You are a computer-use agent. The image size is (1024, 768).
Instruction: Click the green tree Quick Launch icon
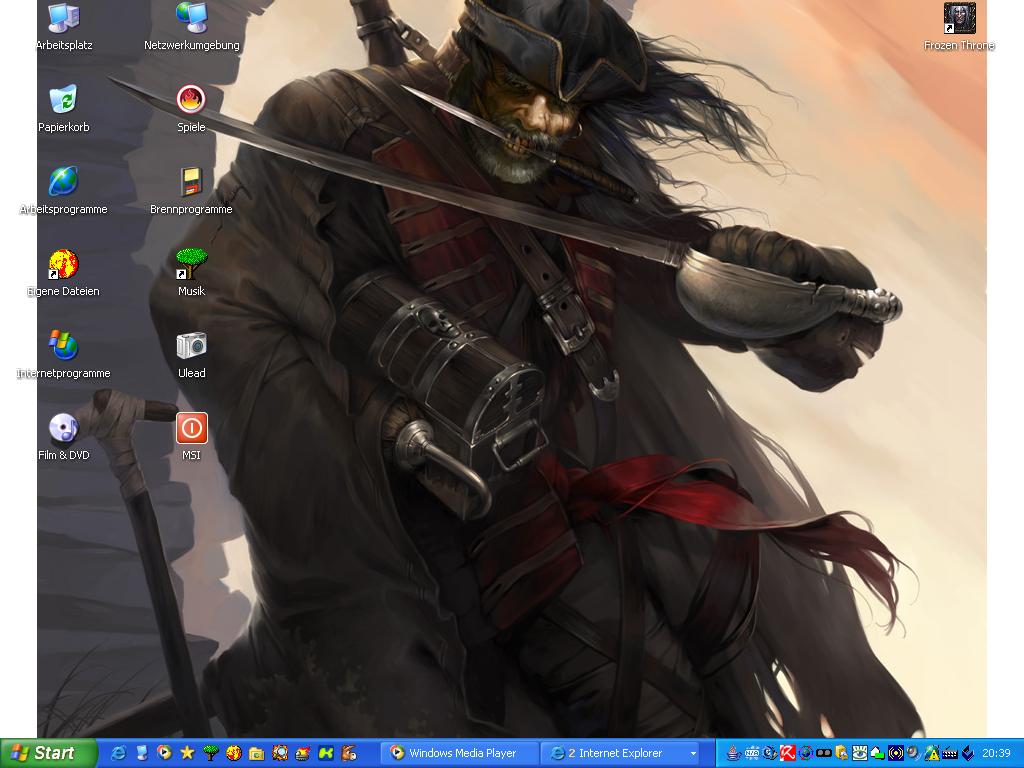(x=210, y=753)
